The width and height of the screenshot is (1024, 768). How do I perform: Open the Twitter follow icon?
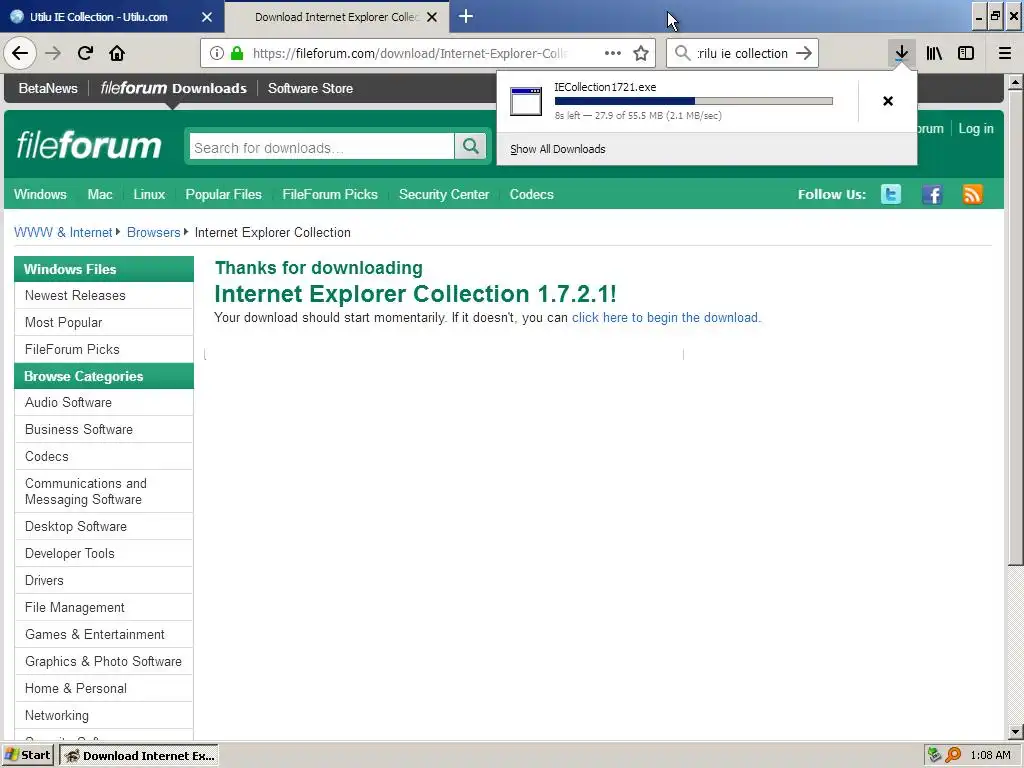pyautogui.click(x=891, y=194)
